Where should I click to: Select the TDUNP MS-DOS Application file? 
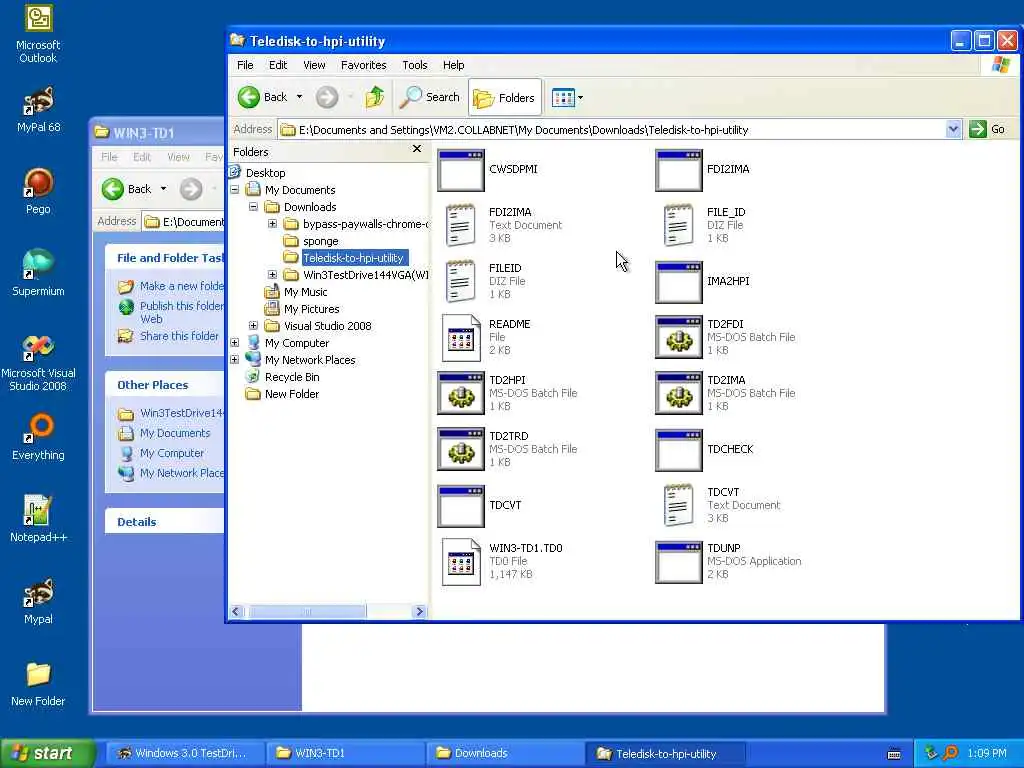point(728,562)
